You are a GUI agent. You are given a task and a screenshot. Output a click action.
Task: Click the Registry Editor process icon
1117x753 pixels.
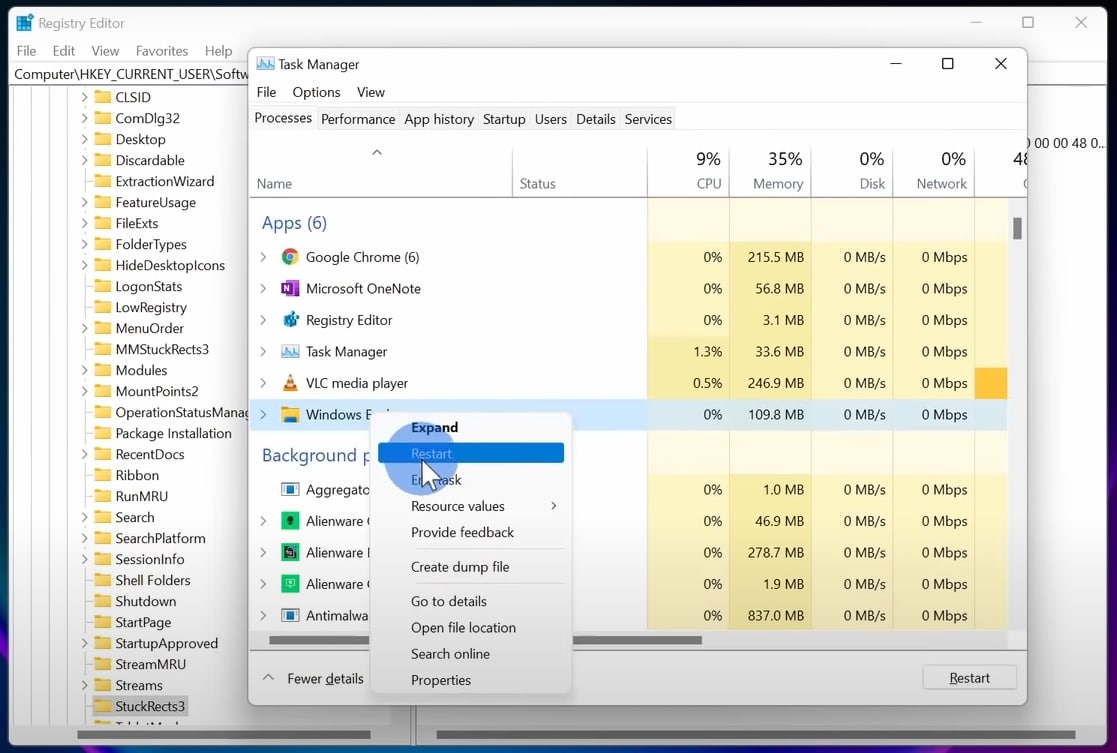[x=290, y=320]
